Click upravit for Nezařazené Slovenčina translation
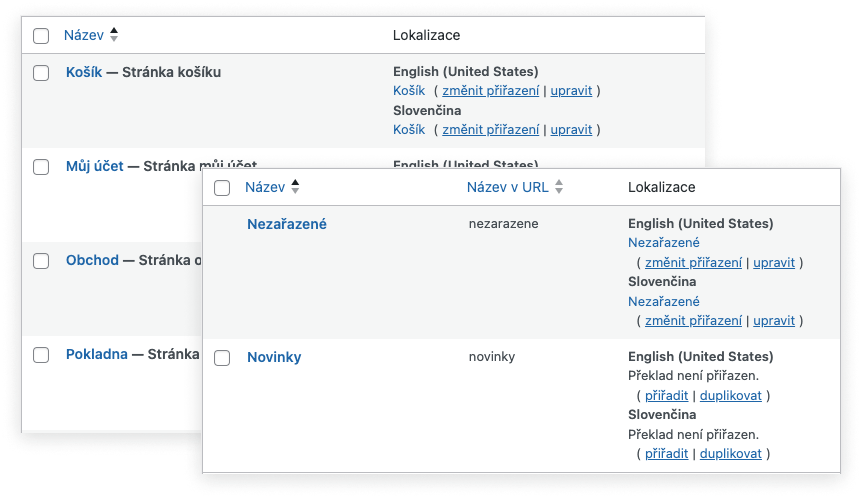862x499 pixels. [774, 321]
